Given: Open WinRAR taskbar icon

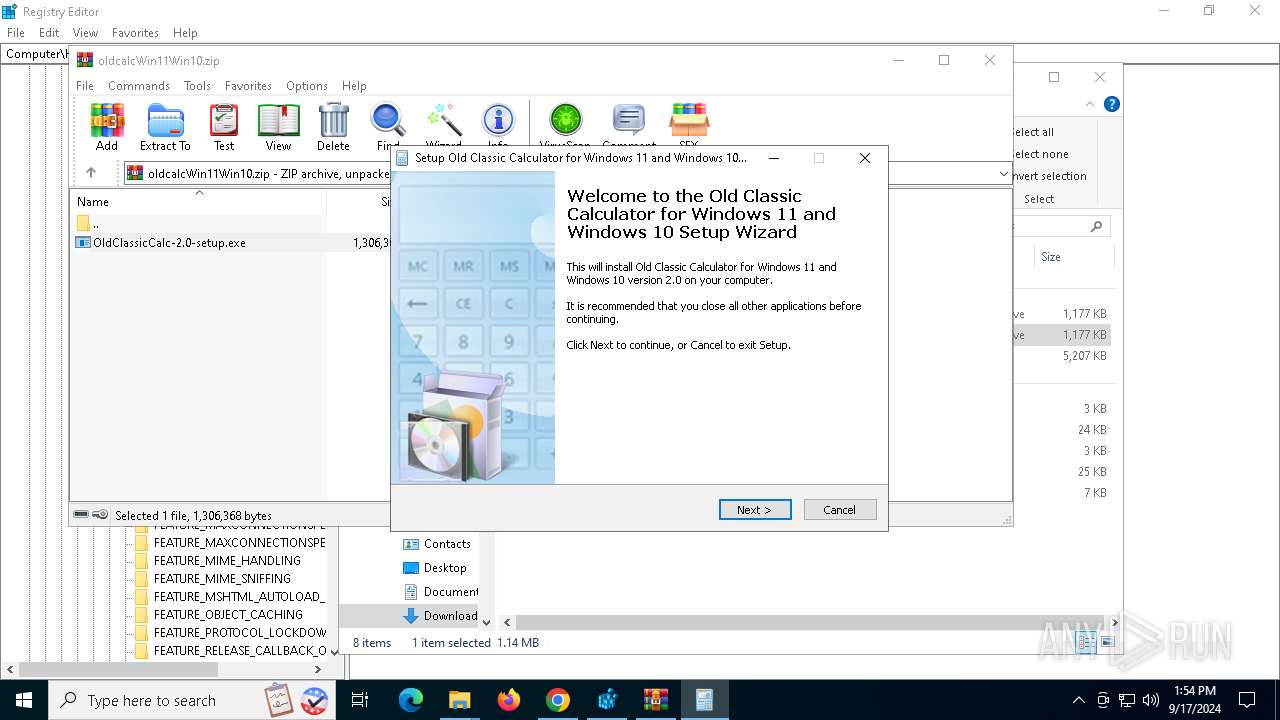Looking at the screenshot, I should coord(656,700).
